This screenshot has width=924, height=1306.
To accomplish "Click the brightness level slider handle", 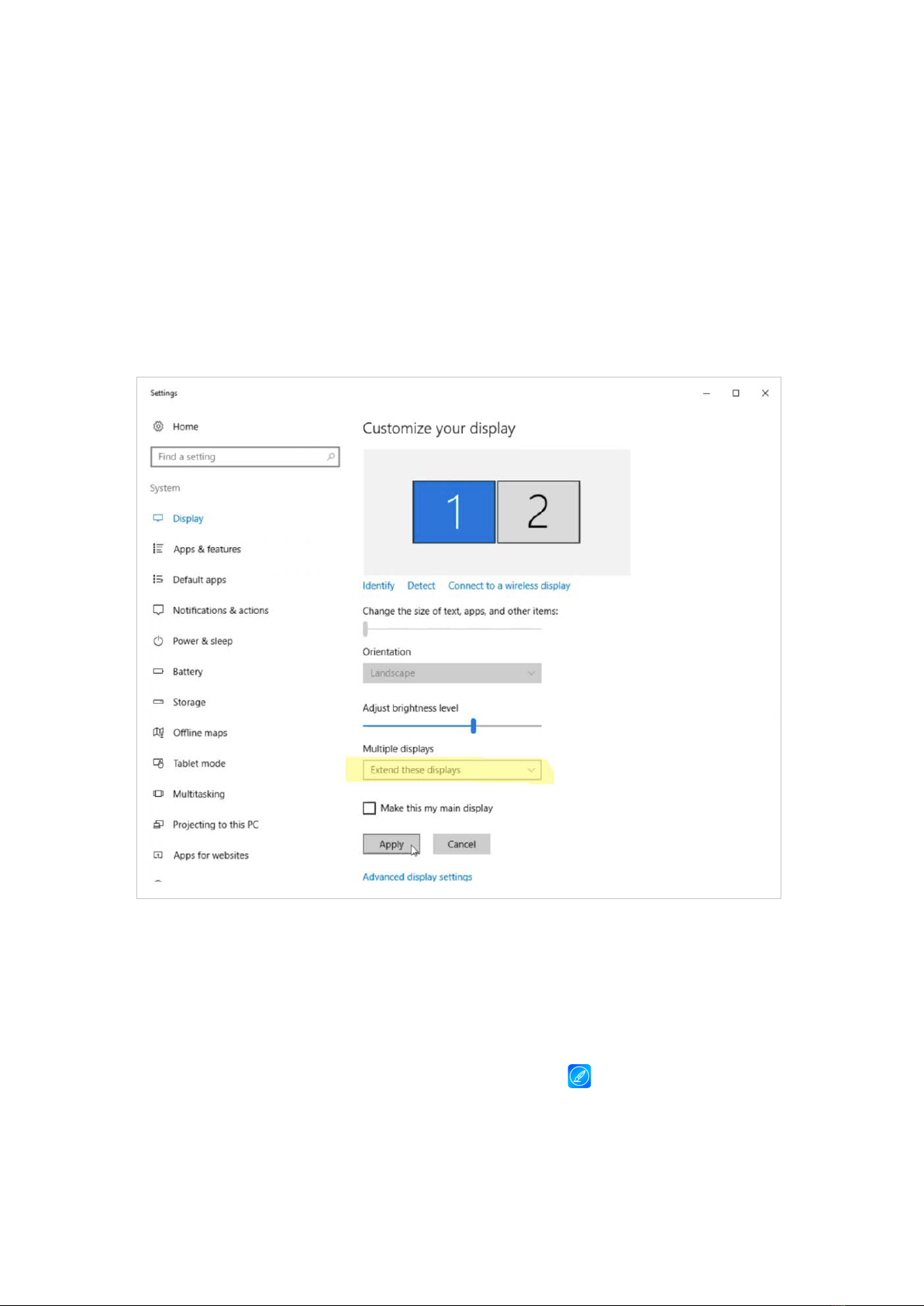I will (473, 726).
